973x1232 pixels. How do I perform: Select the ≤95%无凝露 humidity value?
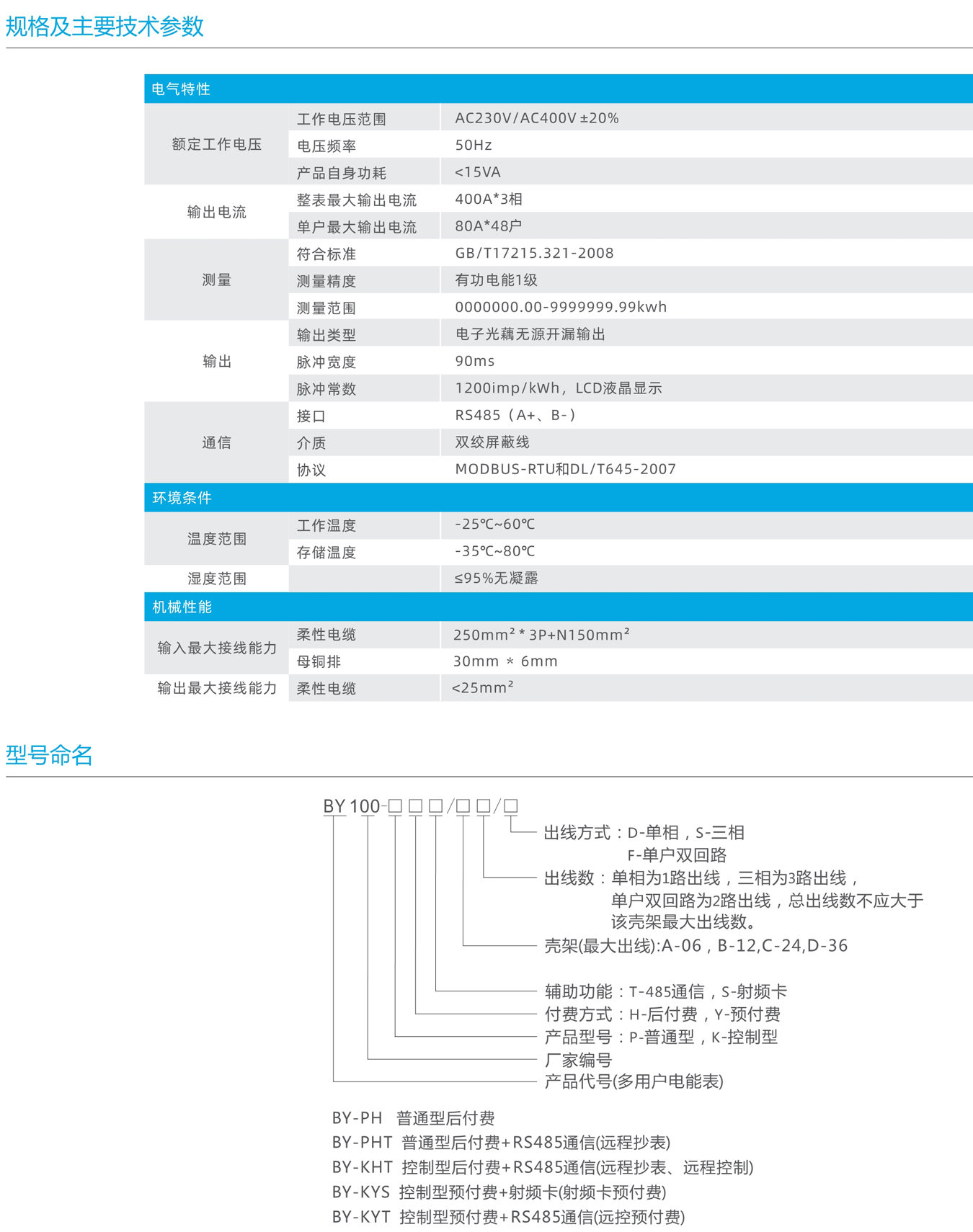(496, 579)
